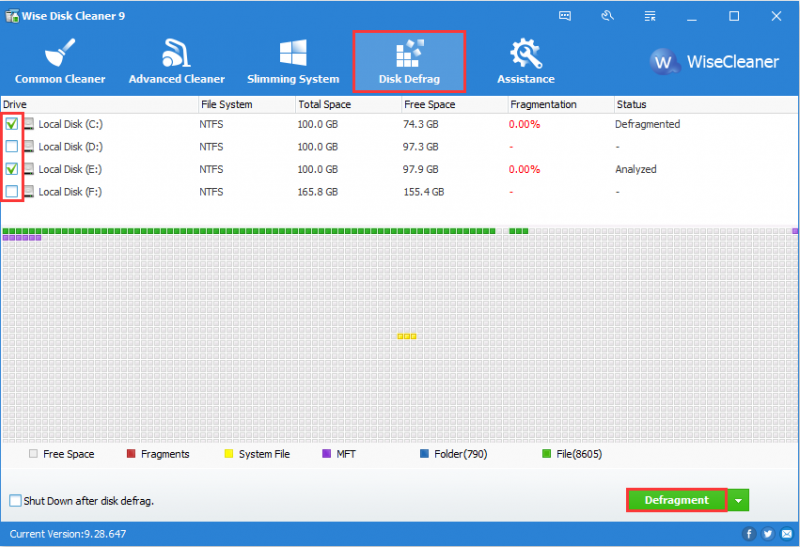Open the Facebook icon in status bar

click(x=748, y=534)
